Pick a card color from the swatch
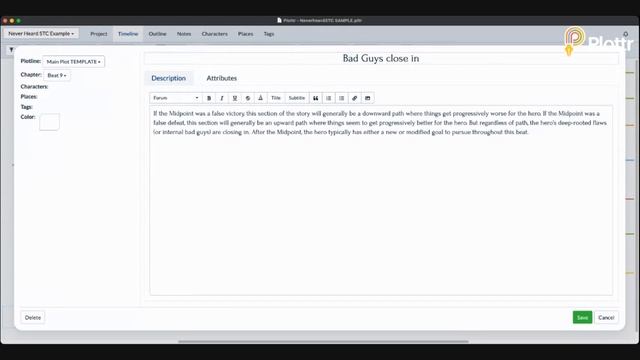640x360 pixels. pos(49,122)
